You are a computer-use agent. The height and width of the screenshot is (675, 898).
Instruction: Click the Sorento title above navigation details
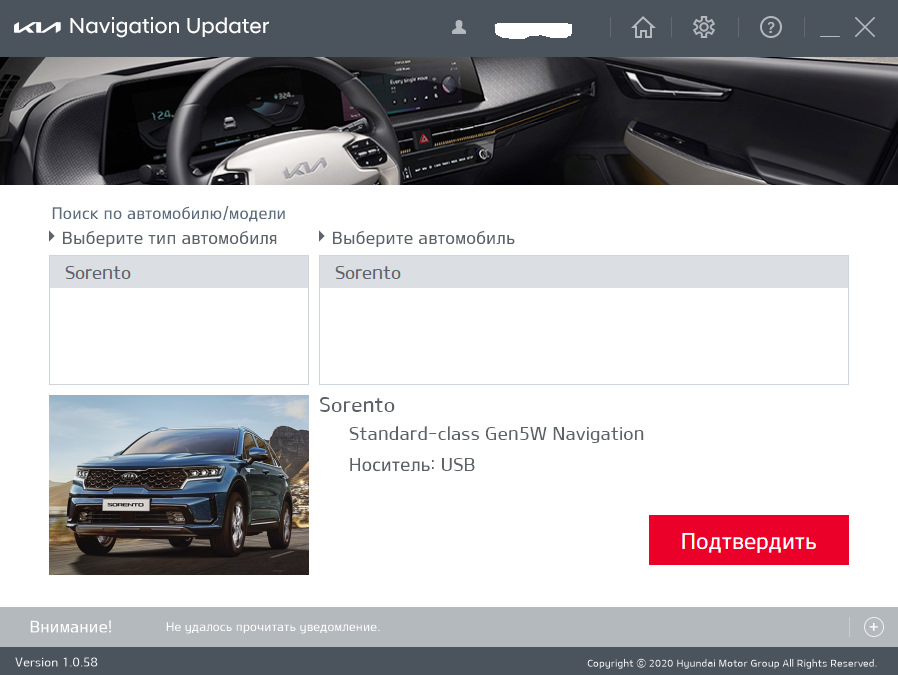click(357, 405)
